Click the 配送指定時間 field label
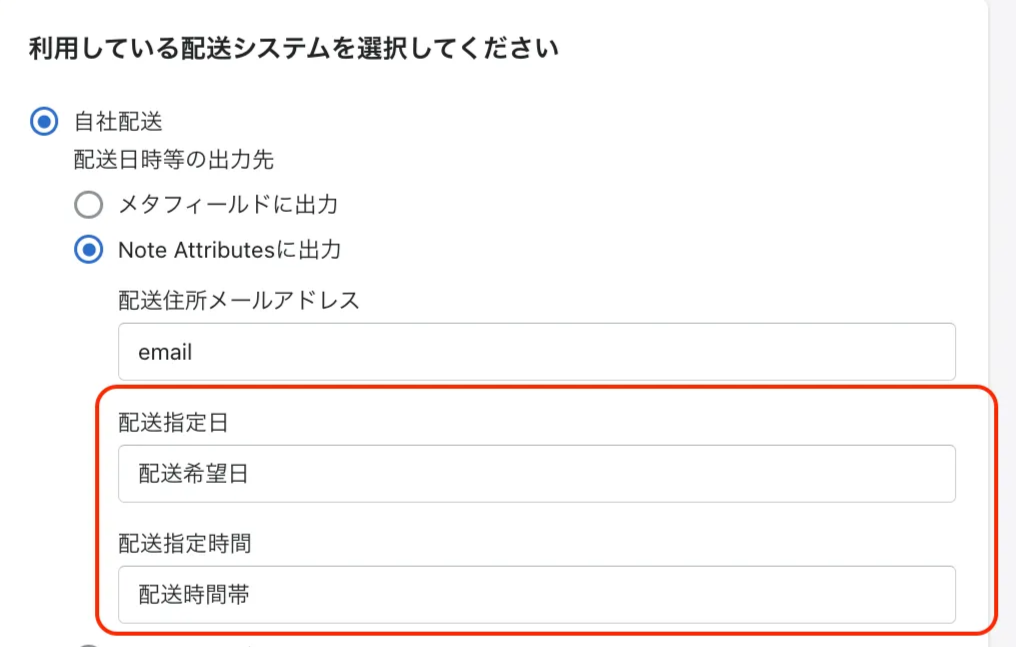The height and width of the screenshot is (647, 1016). [x=184, y=544]
